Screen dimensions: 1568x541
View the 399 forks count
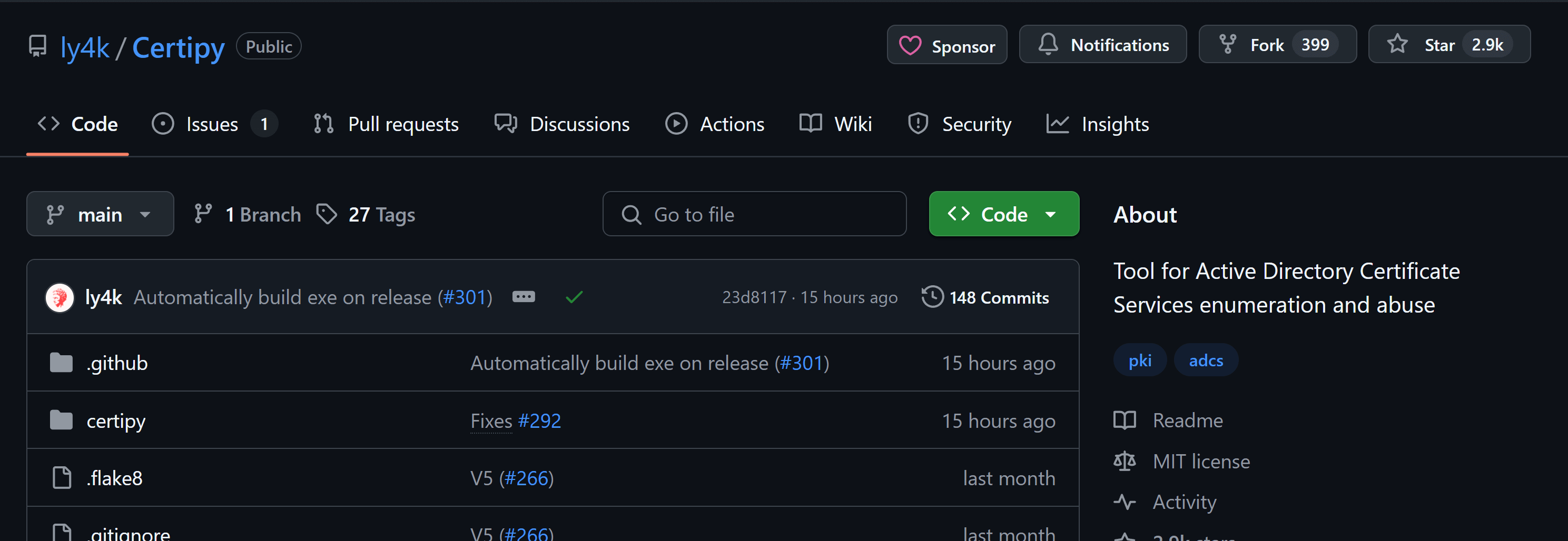(1315, 44)
